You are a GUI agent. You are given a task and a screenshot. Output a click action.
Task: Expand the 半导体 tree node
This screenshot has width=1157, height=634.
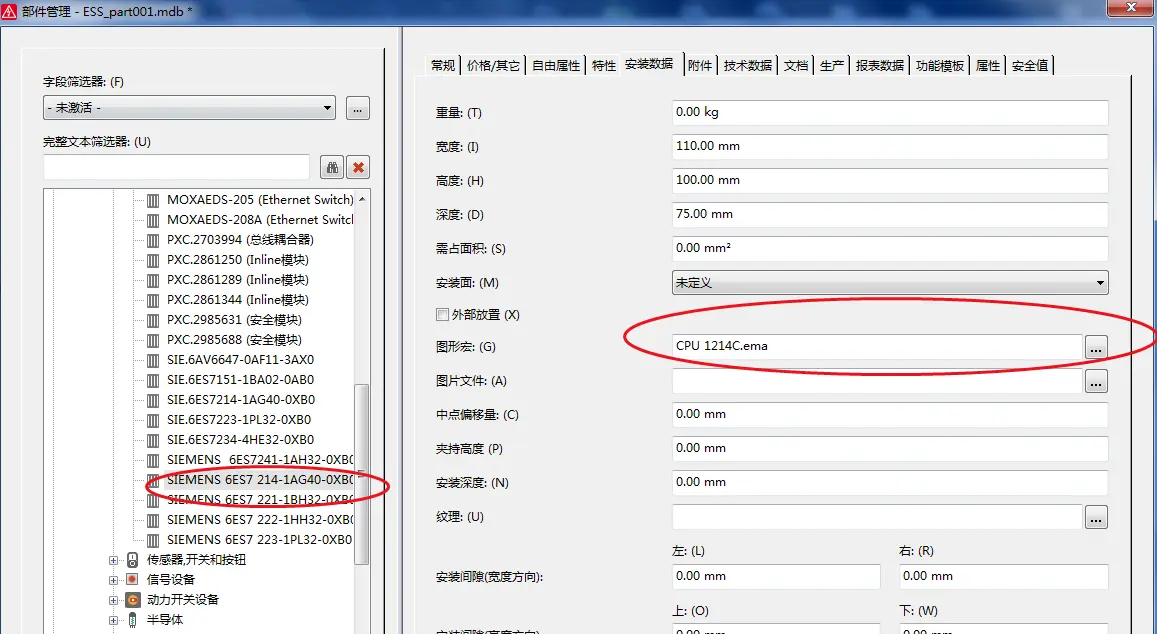(x=114, y=620)
